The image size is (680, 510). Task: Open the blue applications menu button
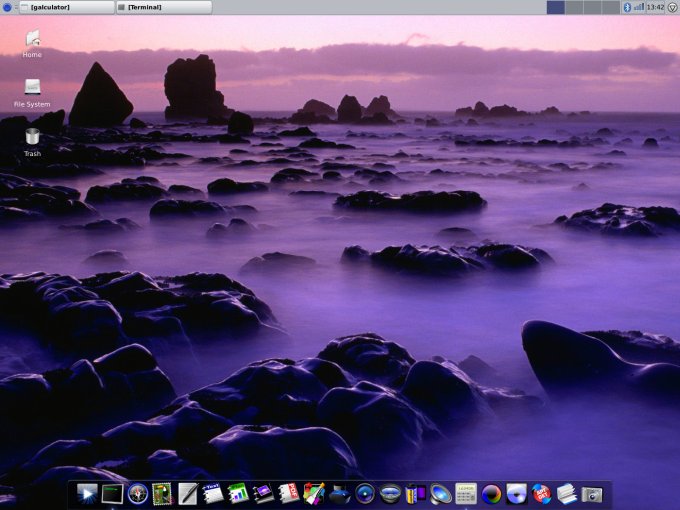8,7
